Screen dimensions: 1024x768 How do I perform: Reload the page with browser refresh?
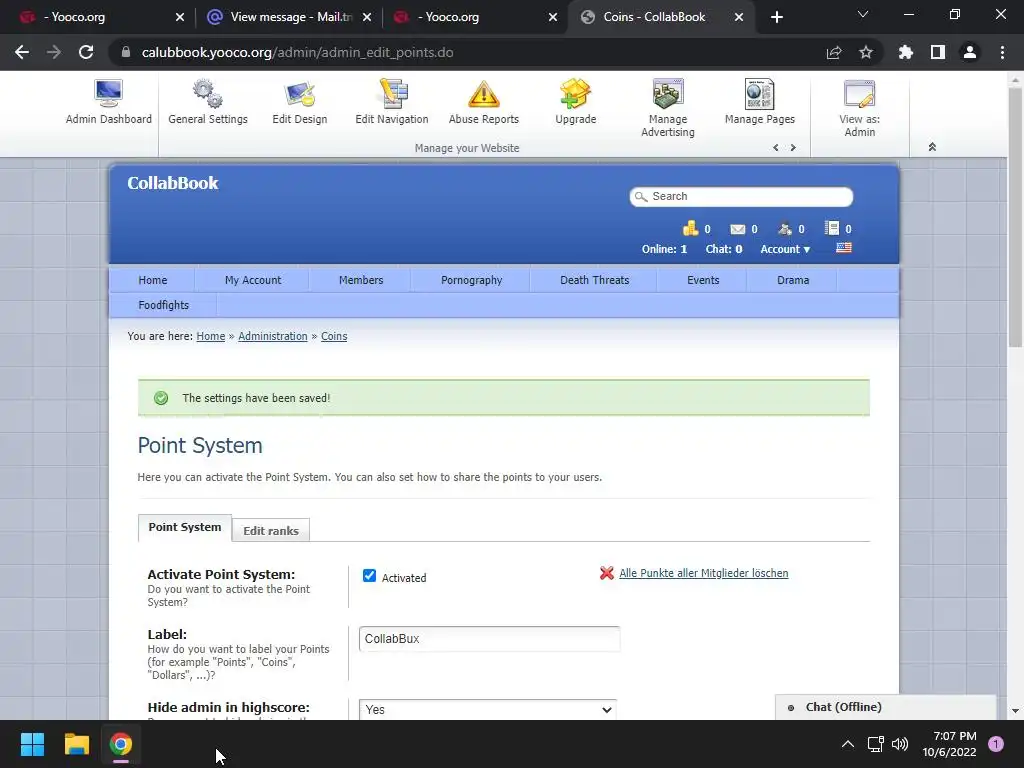pos(86,52)
